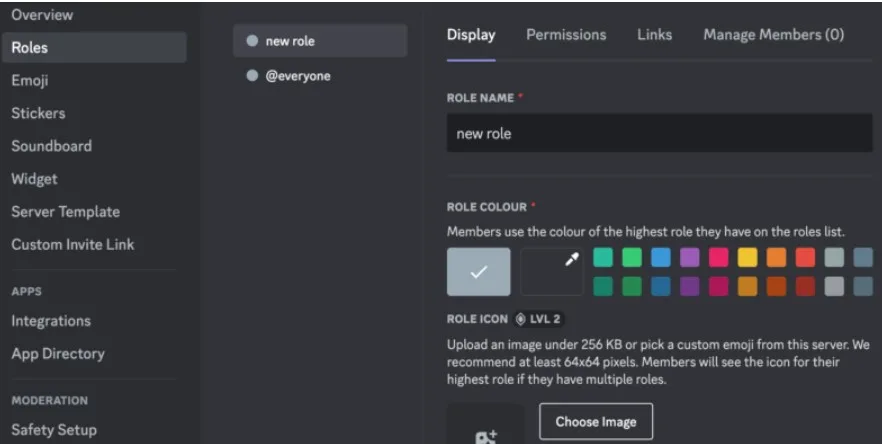The width and height of the screenshot is (882, 444).
Task: Open Integrations under Apps
Action: click(51, 321)
